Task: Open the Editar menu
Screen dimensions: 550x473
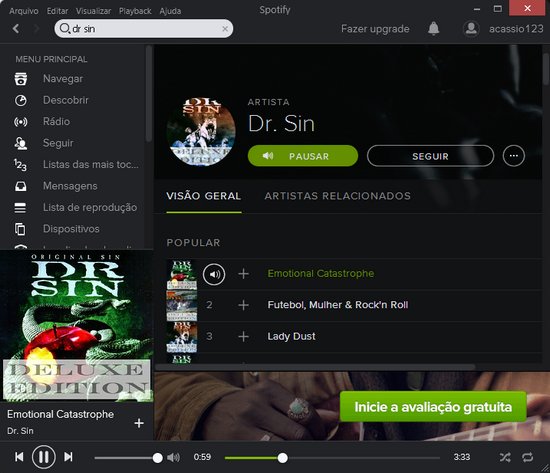Action: [x=58, y=11]
